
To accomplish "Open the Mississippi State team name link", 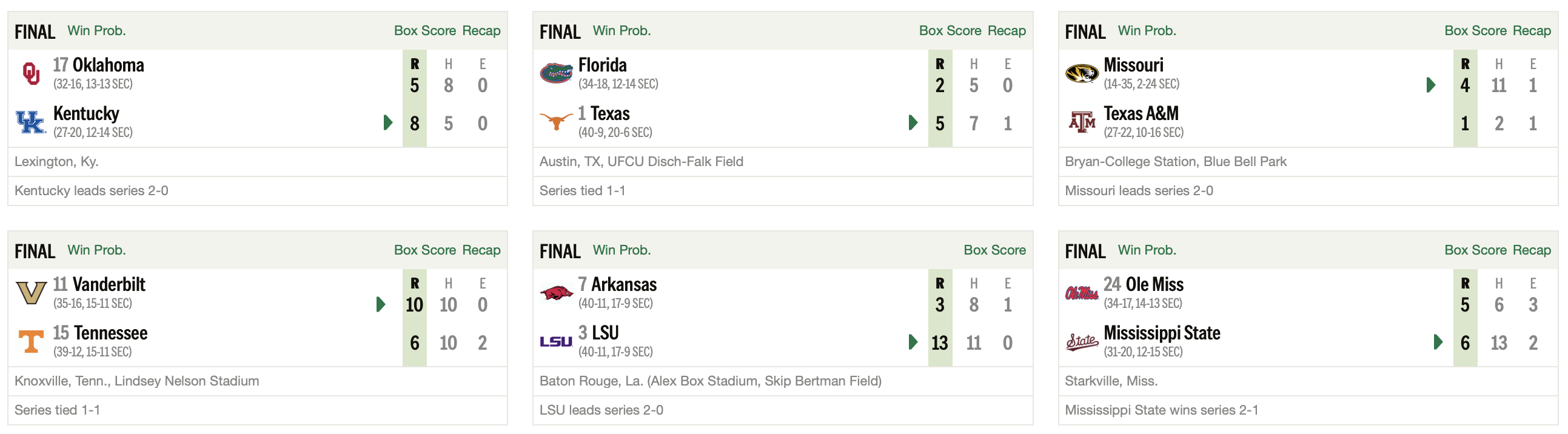I will pyautogui.click(x=1161, y=333).
